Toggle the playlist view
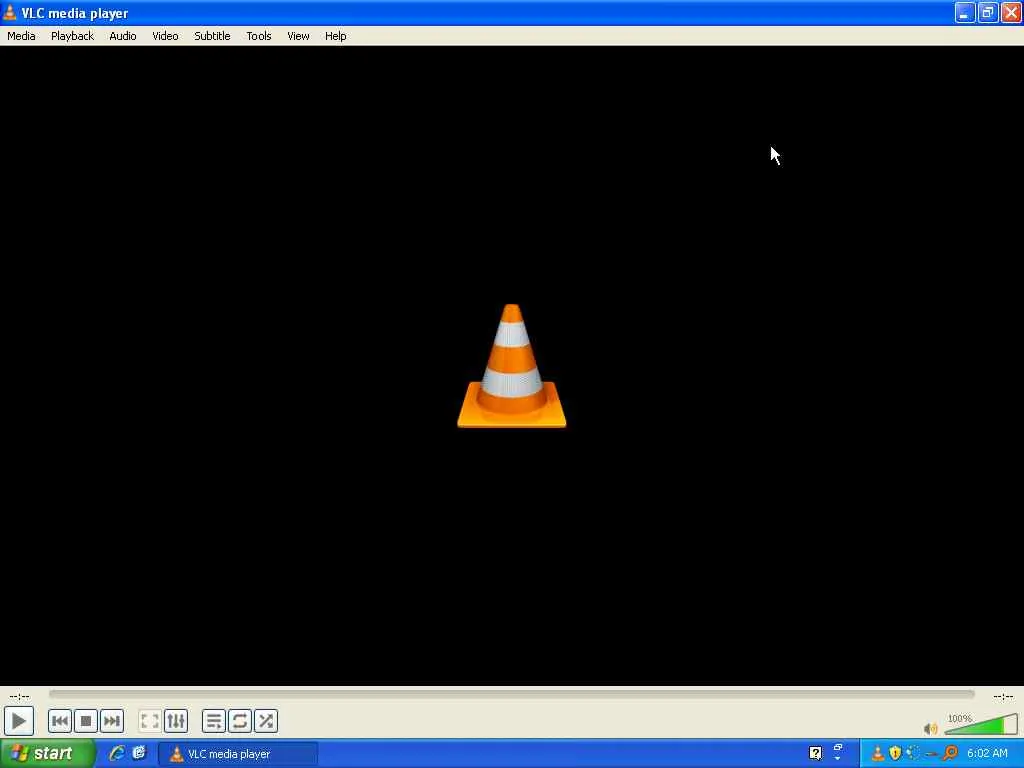The width and height of the screenshot is (1024, 768). point(214,721)
